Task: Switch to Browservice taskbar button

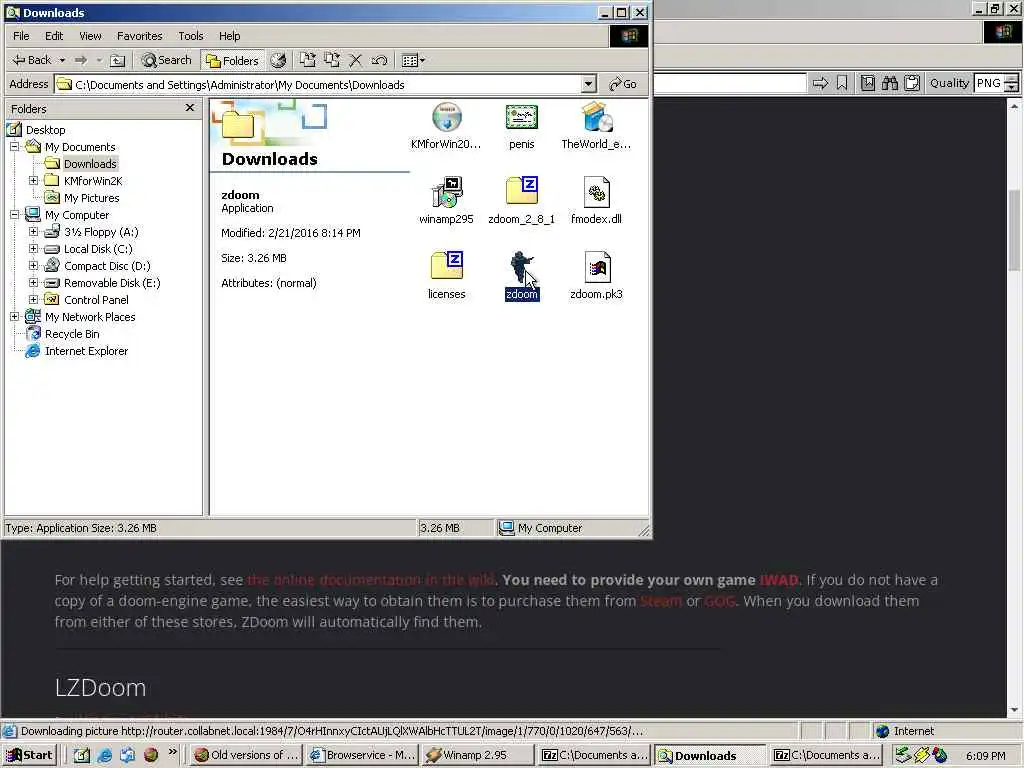Action: (x=362, y=755)
